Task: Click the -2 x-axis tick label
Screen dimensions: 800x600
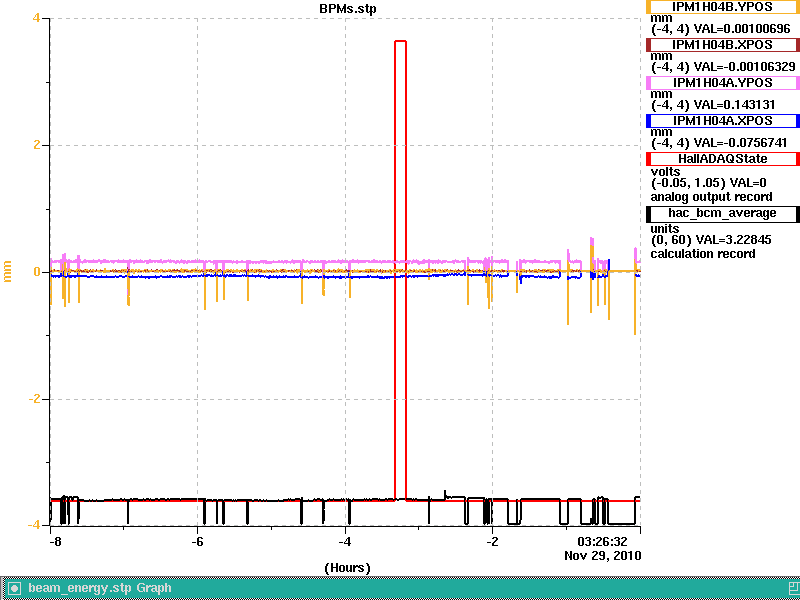Action: point(492,541)
